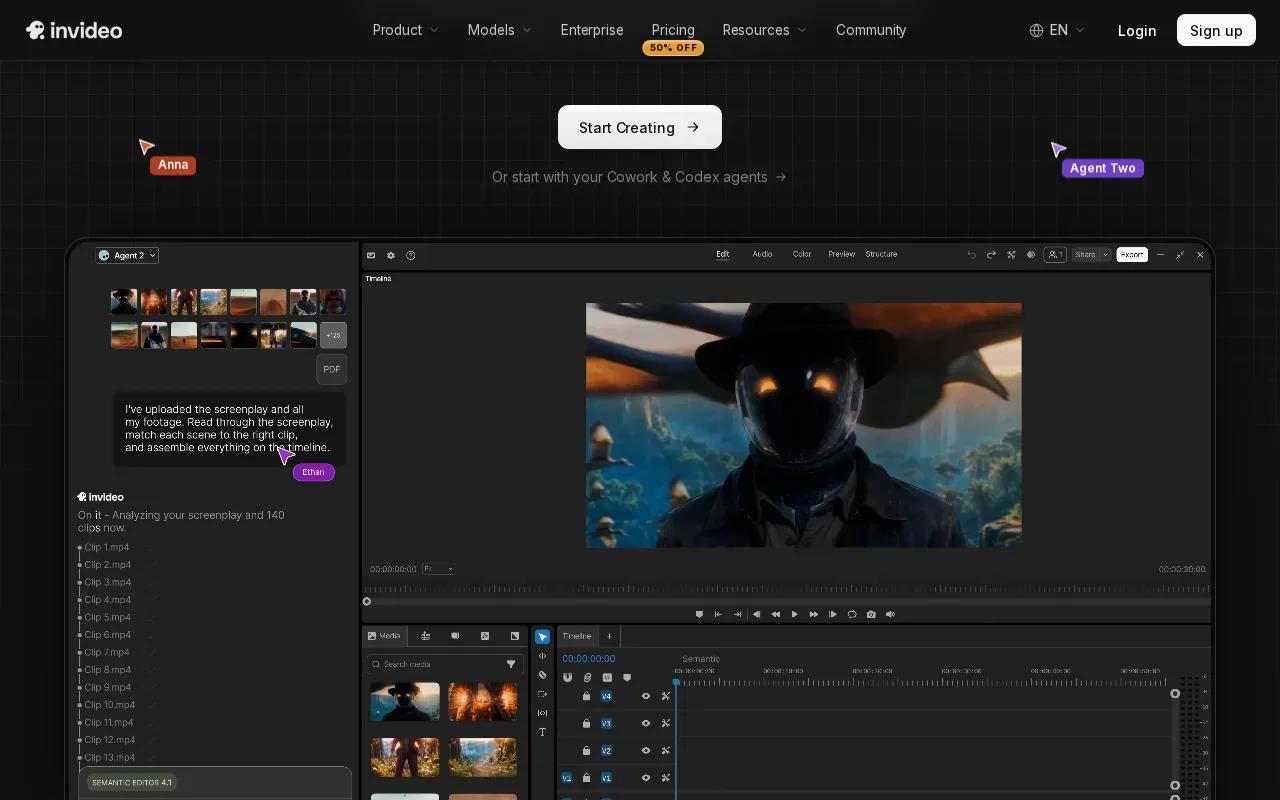
Task: Toggle the lock on V3 track
Action: pyautogui.click(x=587, y=723)
